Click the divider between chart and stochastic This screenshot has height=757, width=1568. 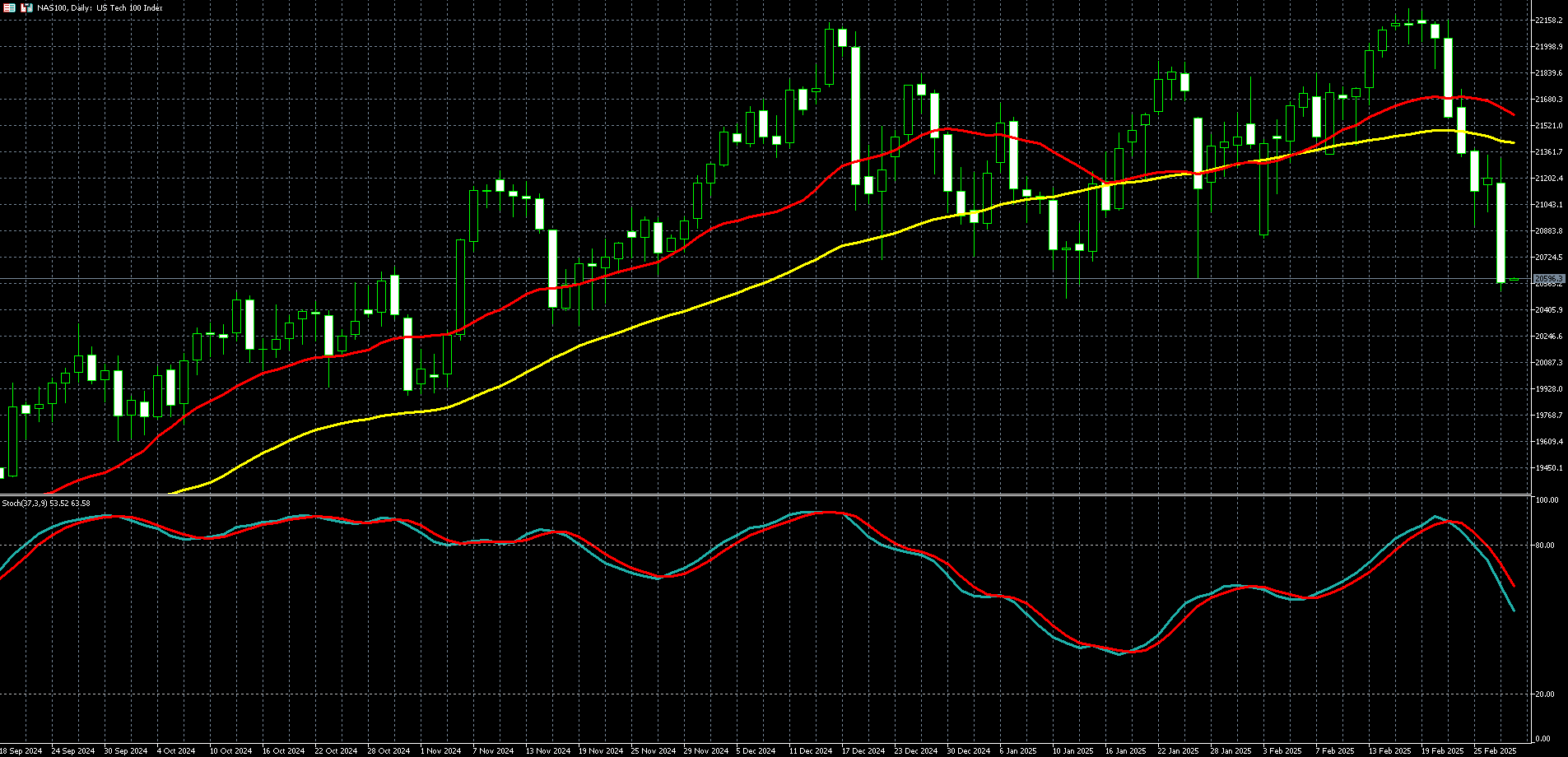tap(764, 495)
